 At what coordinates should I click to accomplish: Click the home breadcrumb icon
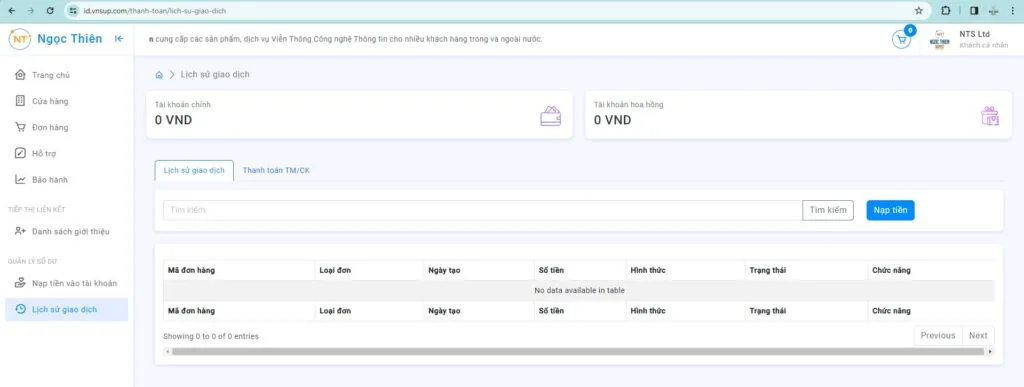(x=159, y=75)
